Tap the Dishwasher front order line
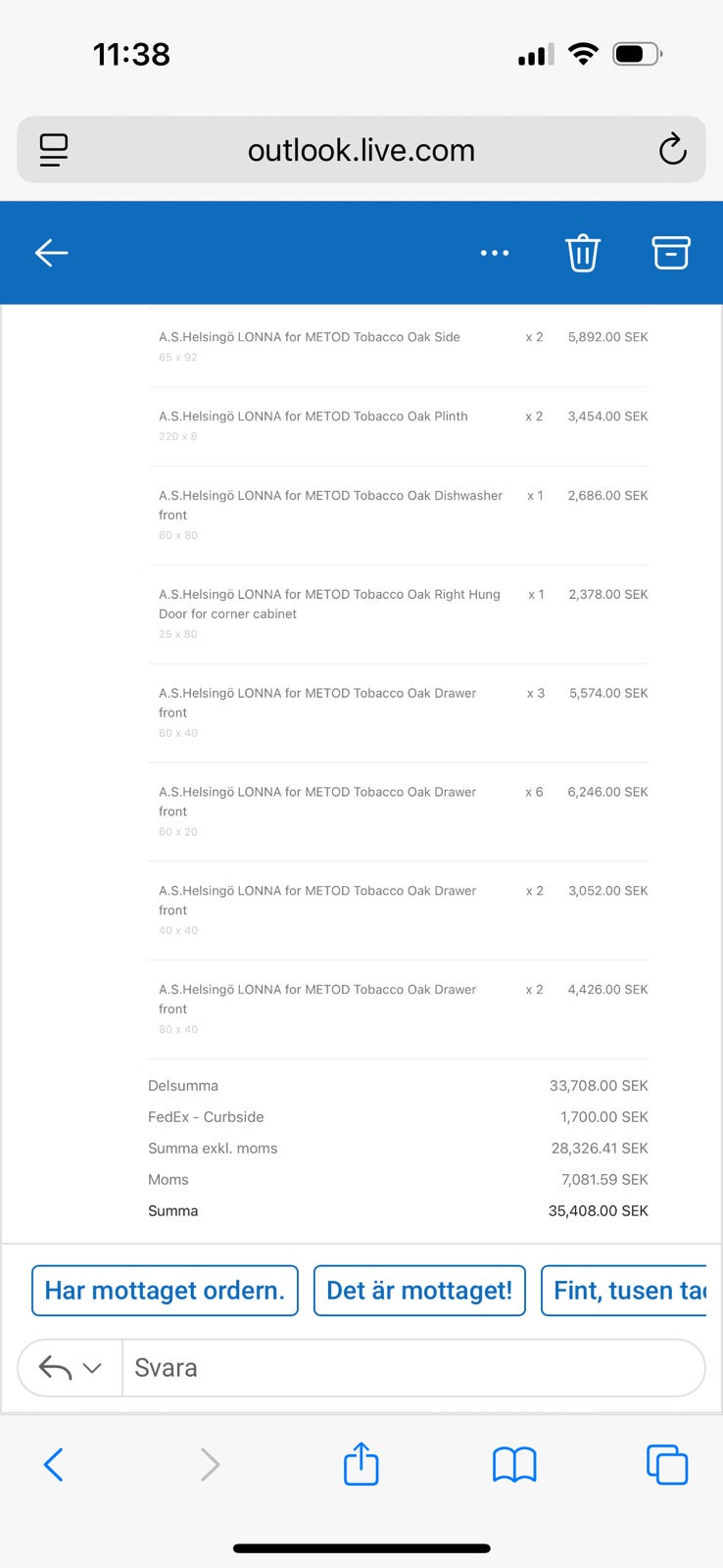This screenshot has width=723, height=1568. [398, 515]
